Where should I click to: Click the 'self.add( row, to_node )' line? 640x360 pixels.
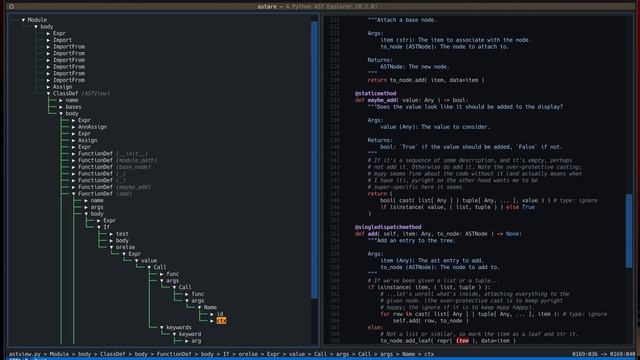431,321
